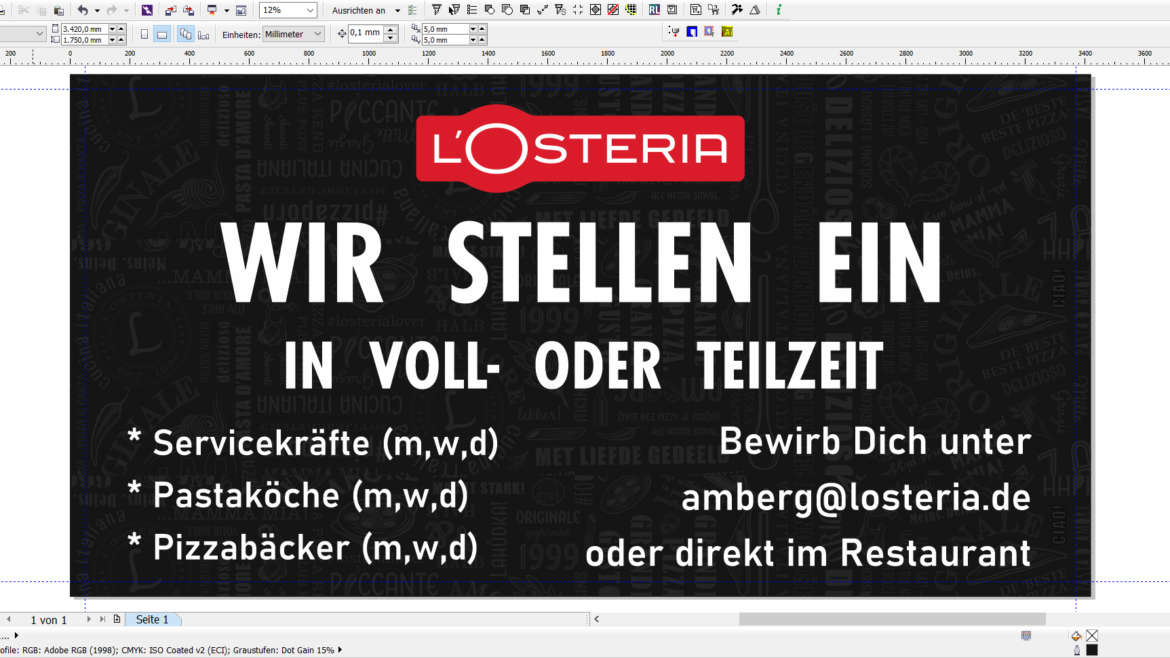This screenshot has height=658, width=1170.
Task: Click the yellow dotted grid icon
Action: point(631,10)
